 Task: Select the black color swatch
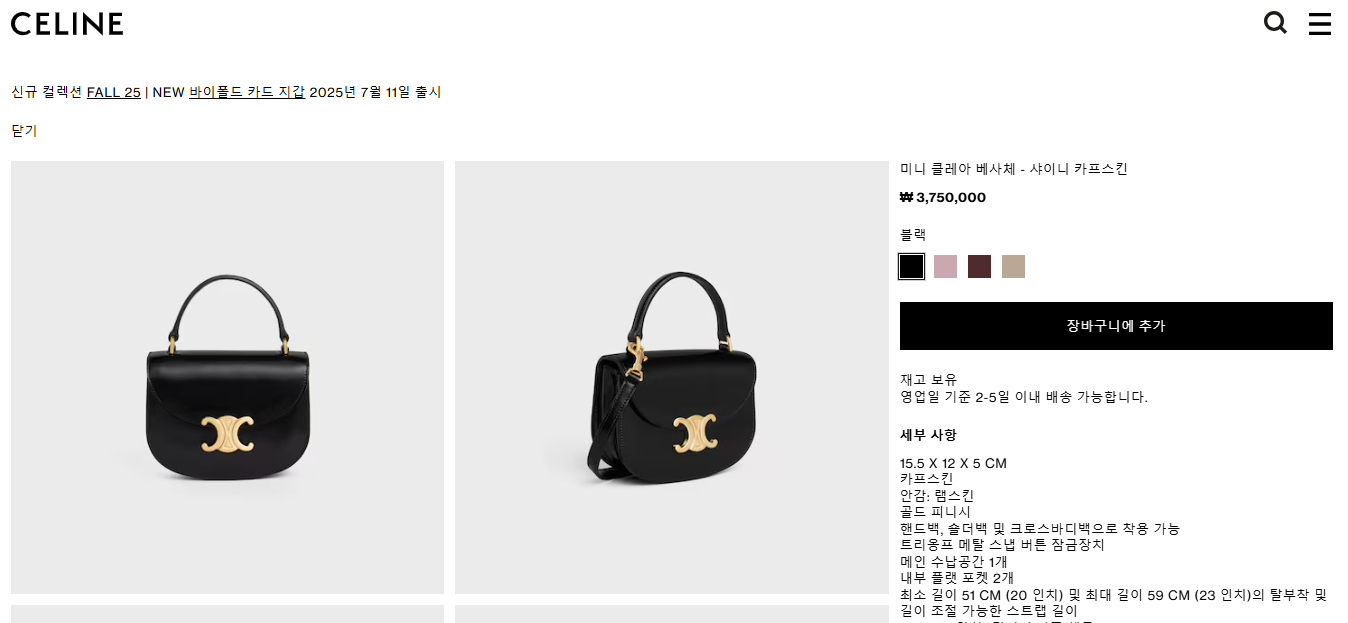coord(911,266)
